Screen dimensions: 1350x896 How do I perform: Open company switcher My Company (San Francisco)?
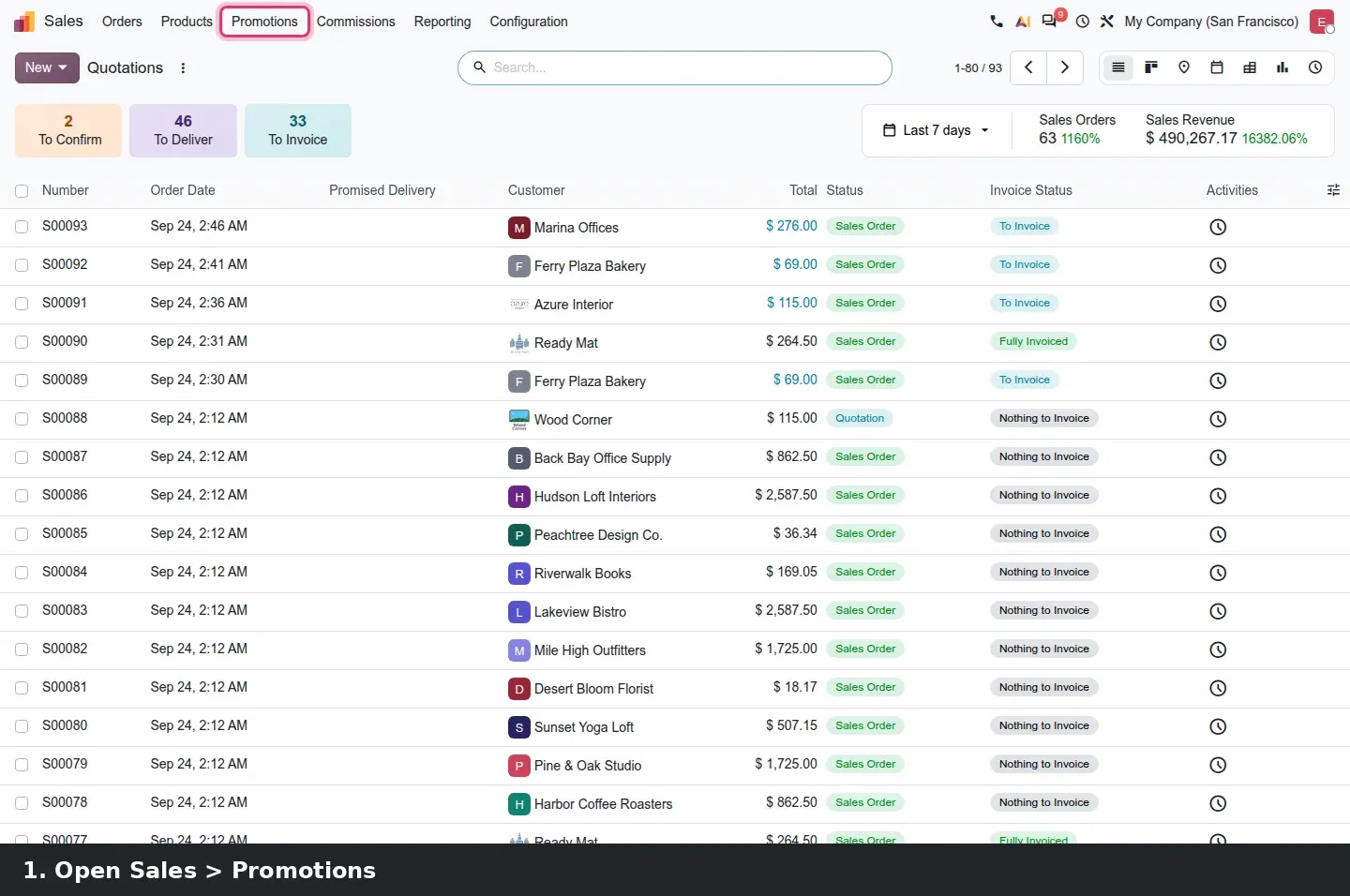point(1211,22)
